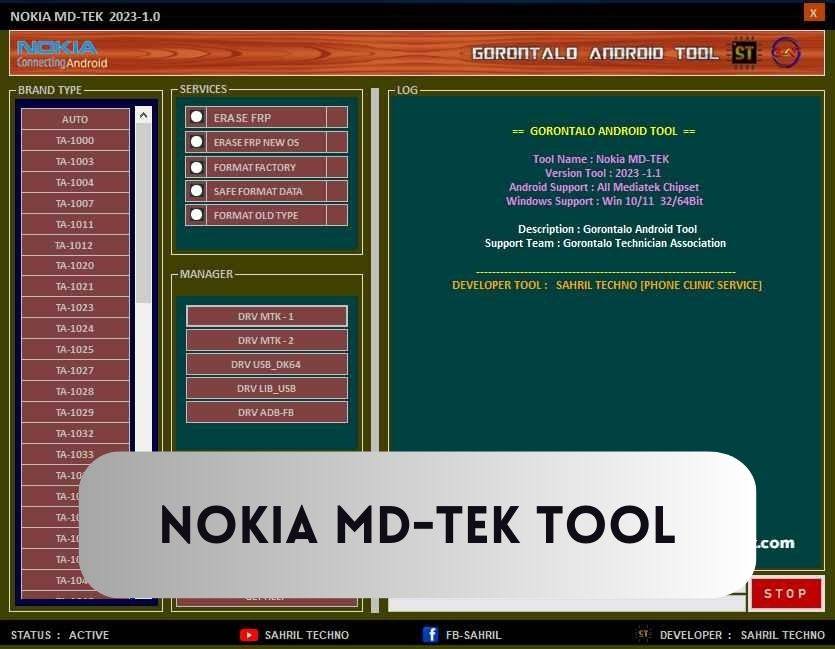Viewport: 835px width, 649px height.
Task: Open the SAHRIL TECHNO YouTube icon
Action: point(246,635)
